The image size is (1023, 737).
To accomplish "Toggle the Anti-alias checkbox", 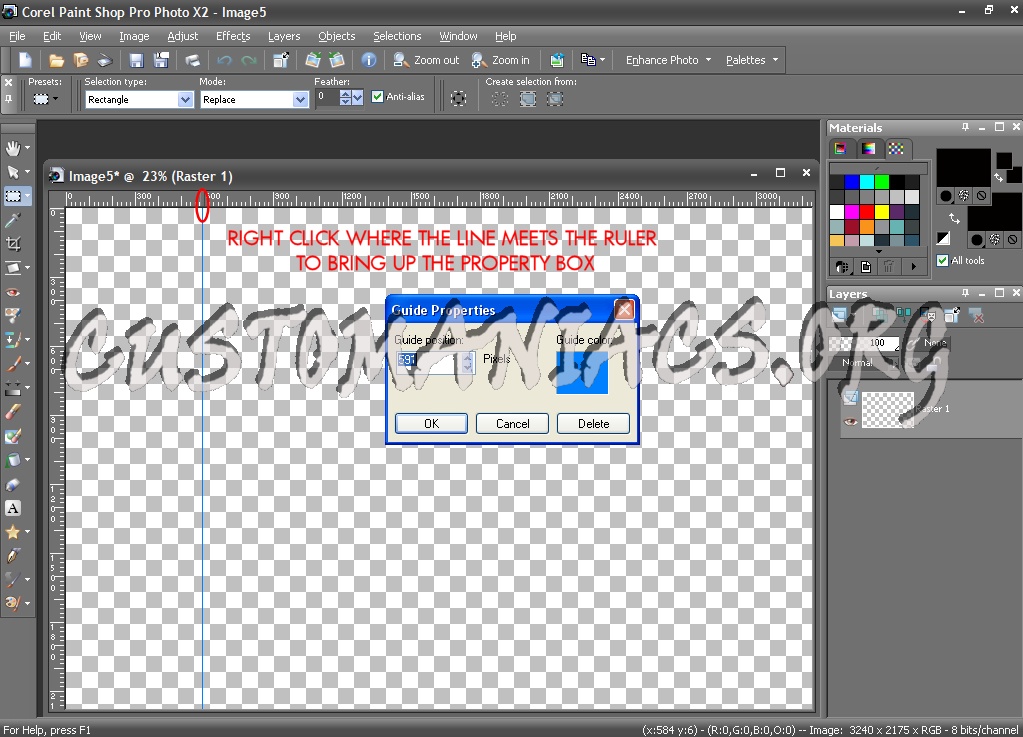I will tap(377, 97).
